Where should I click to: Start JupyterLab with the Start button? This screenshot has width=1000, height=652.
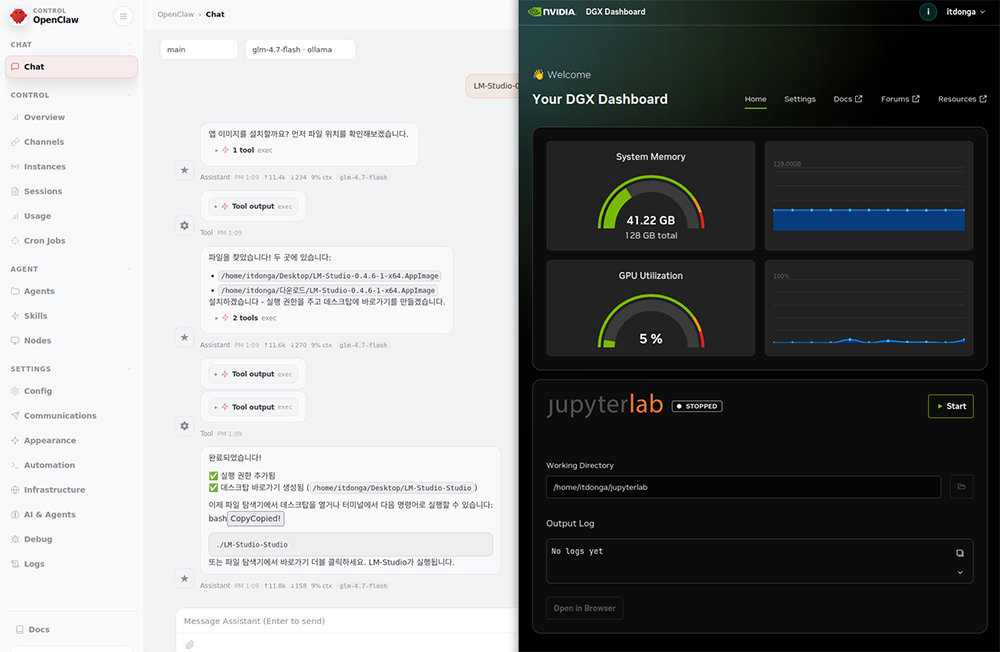coord(950,406)
